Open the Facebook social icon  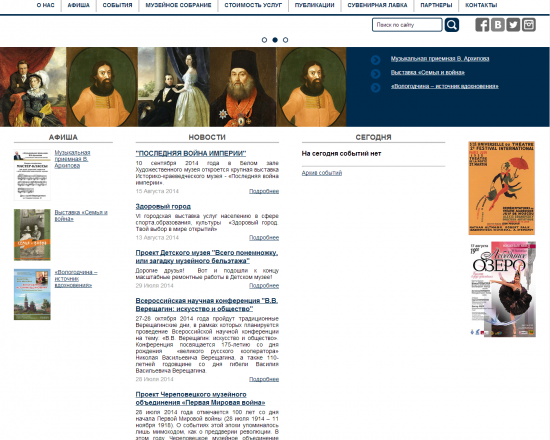(x=482, y=25)
